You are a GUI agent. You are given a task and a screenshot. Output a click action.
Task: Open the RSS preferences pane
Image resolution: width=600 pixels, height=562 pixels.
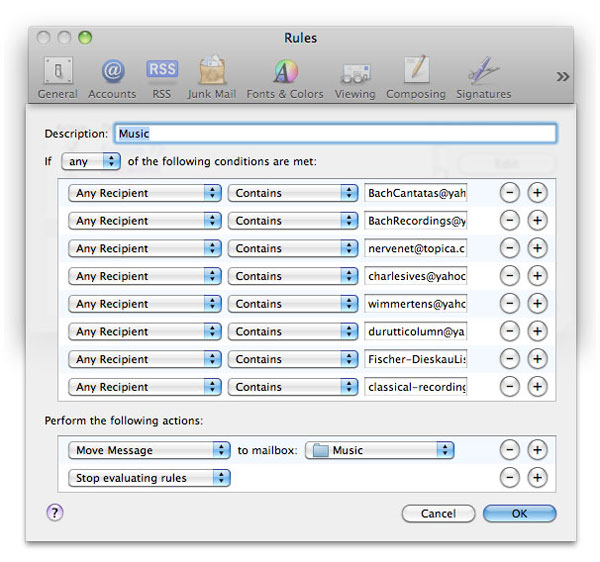tap(161, 78)
